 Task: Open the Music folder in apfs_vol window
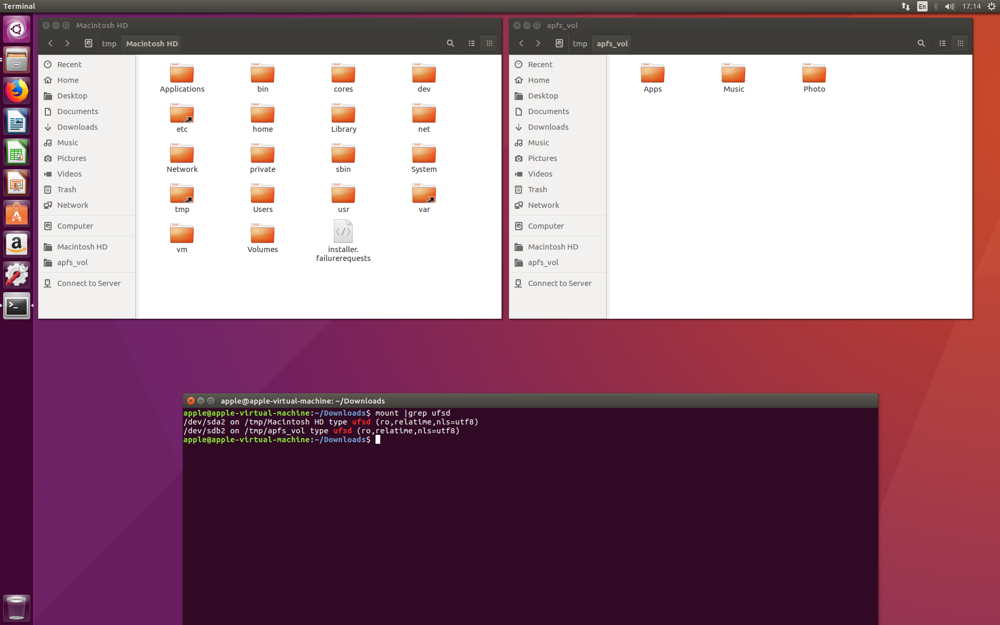733,75
